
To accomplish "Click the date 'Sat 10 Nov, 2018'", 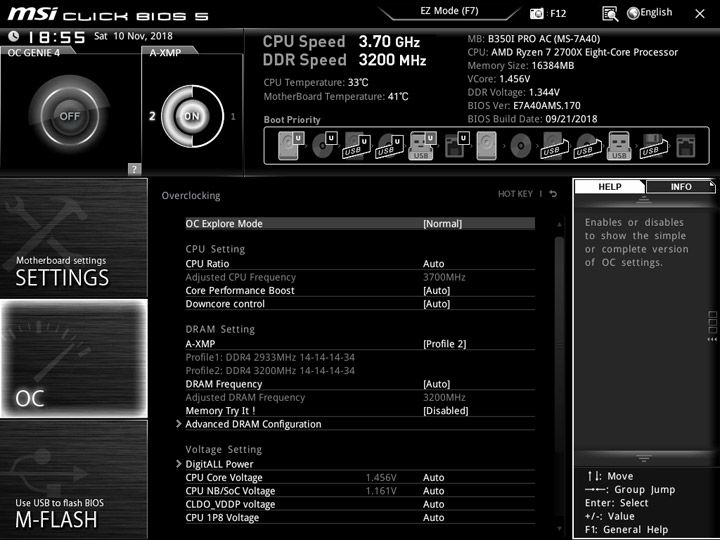I will 133,36.
